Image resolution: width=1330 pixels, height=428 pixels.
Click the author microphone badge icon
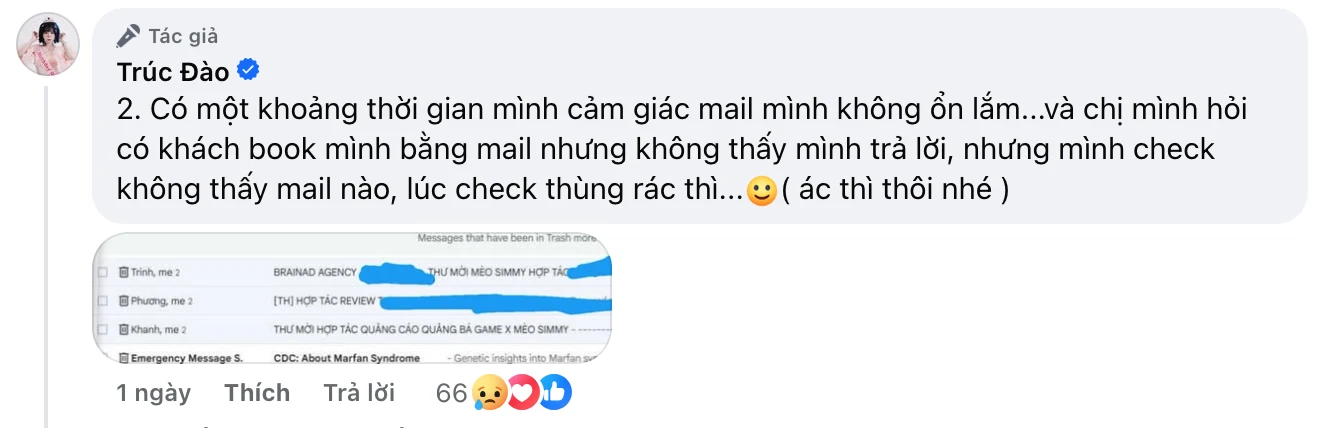(128, 37)
